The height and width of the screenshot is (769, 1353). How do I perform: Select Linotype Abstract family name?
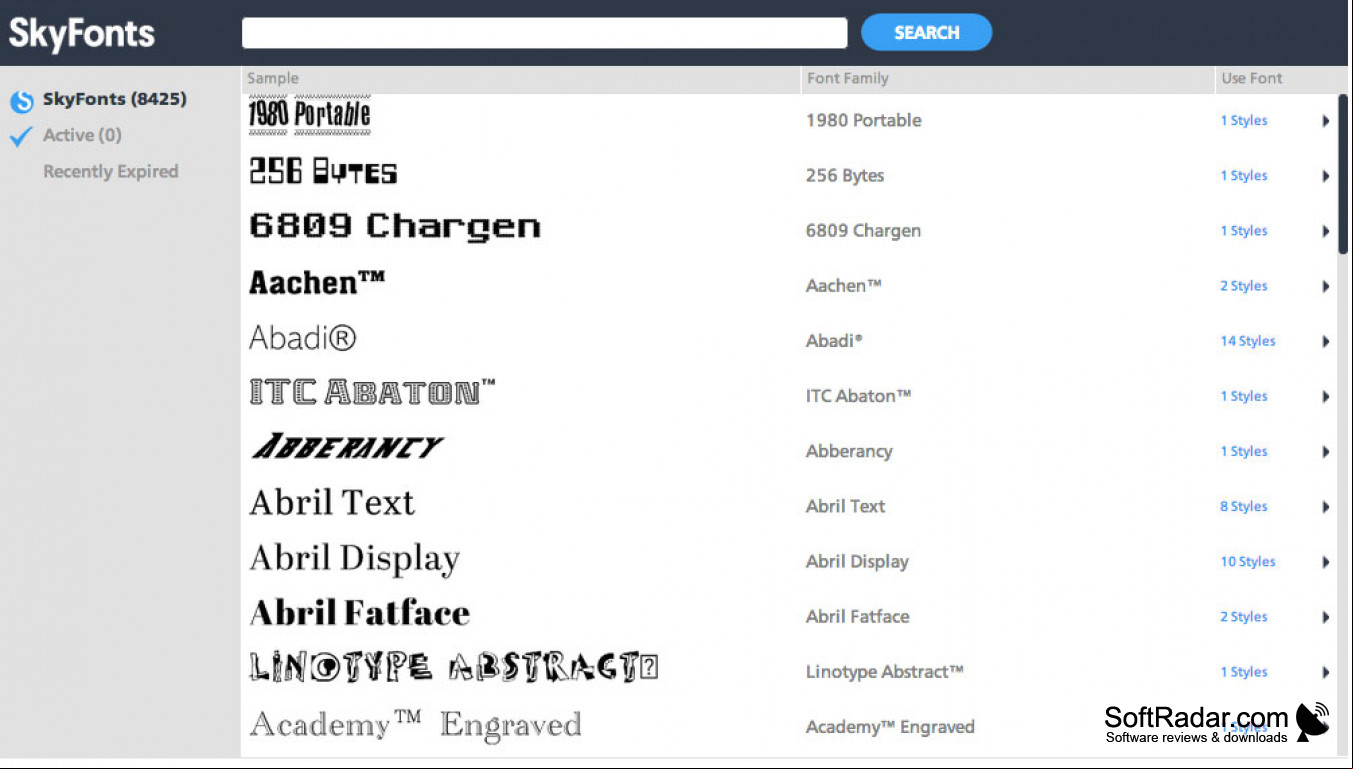[885, 672]
